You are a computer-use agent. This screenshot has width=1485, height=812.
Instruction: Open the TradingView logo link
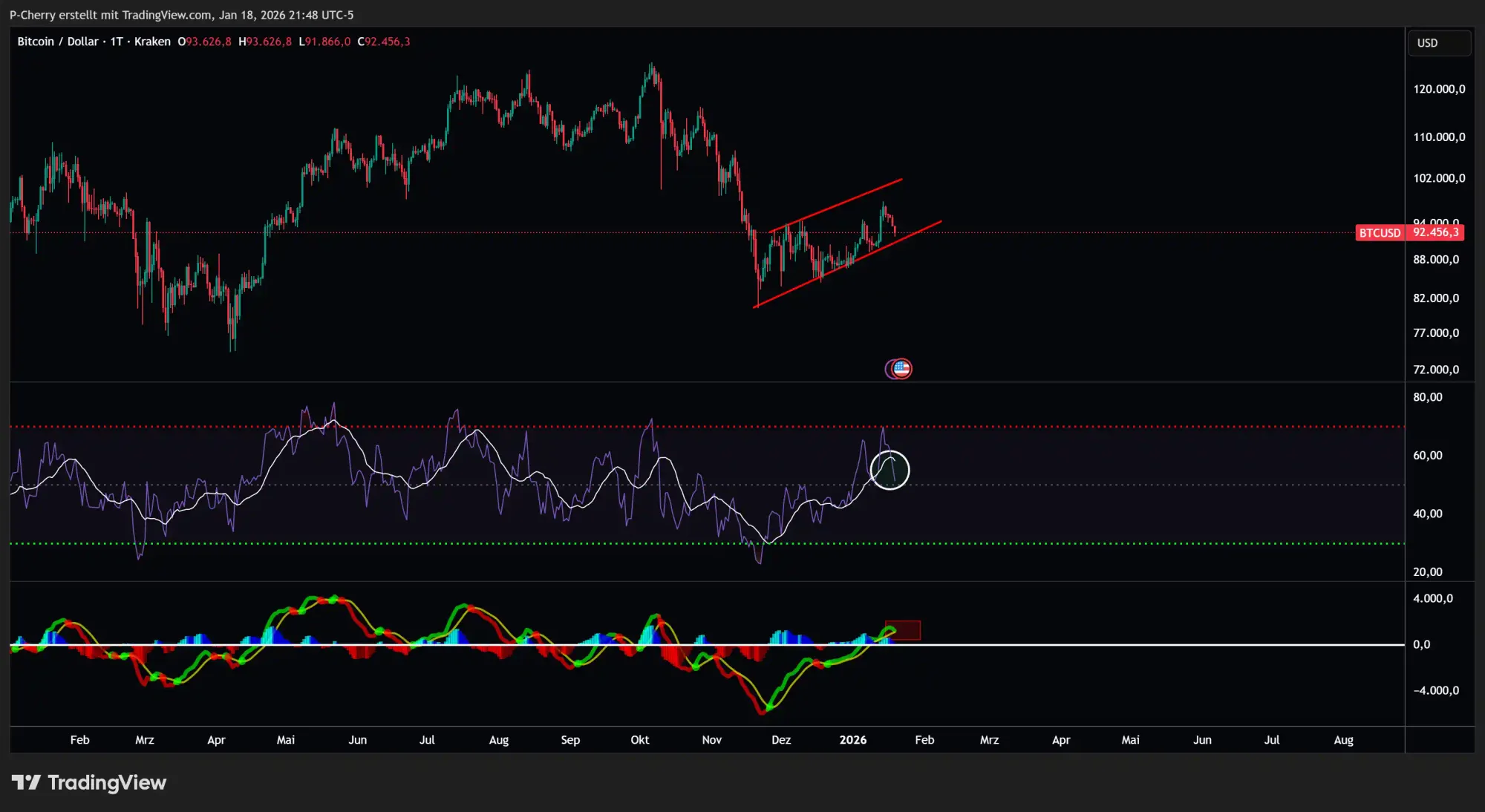pos(89,782)
